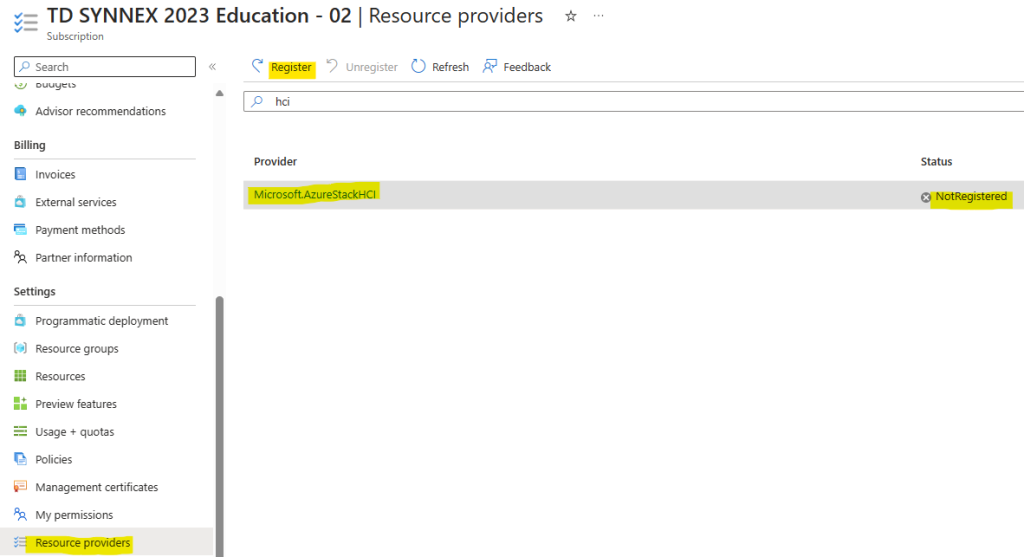Open Advisor recommendations
The image size is (1024, 557).
tap(101, 111)
